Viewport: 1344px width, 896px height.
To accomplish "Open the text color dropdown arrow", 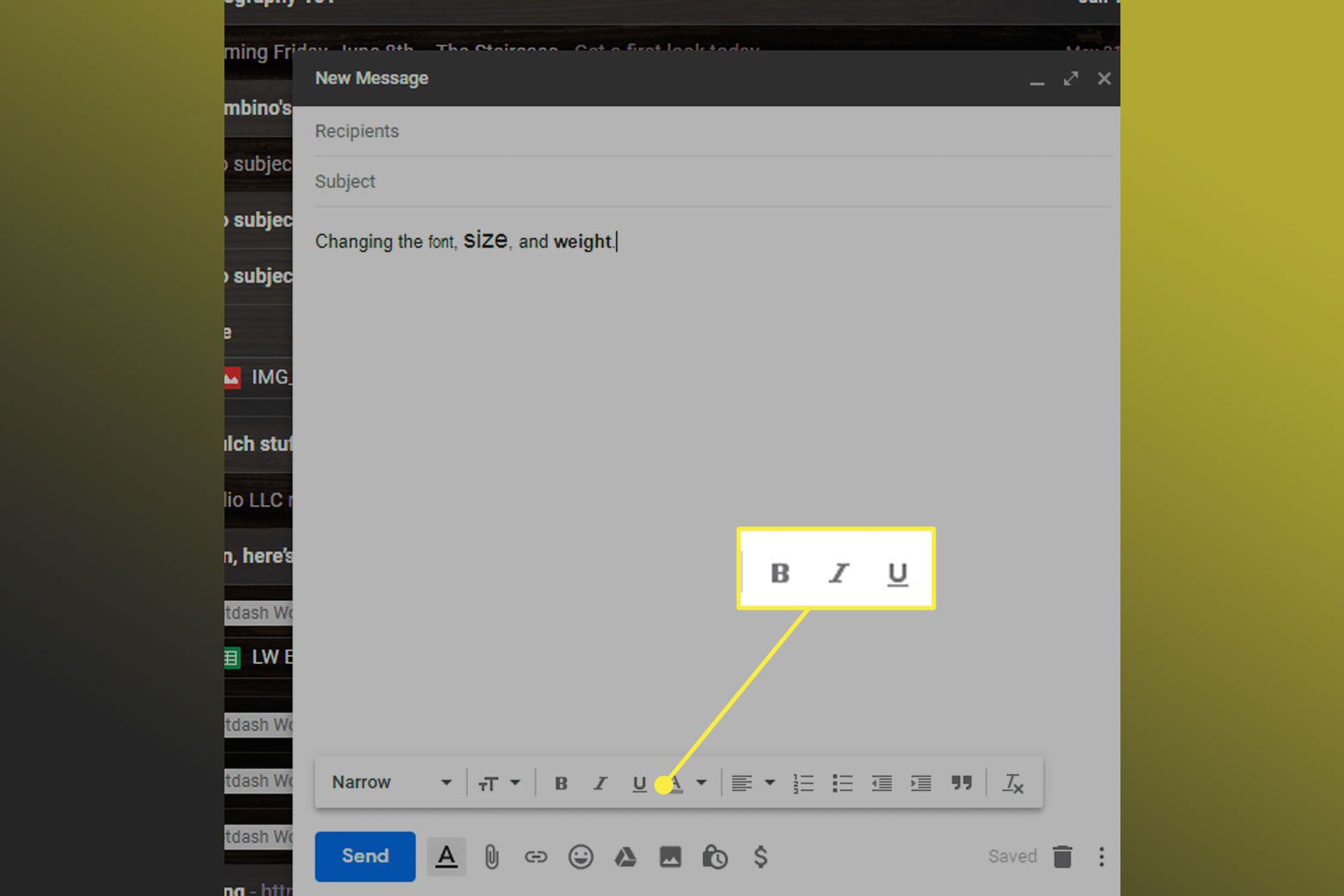I will click(702, 782).
